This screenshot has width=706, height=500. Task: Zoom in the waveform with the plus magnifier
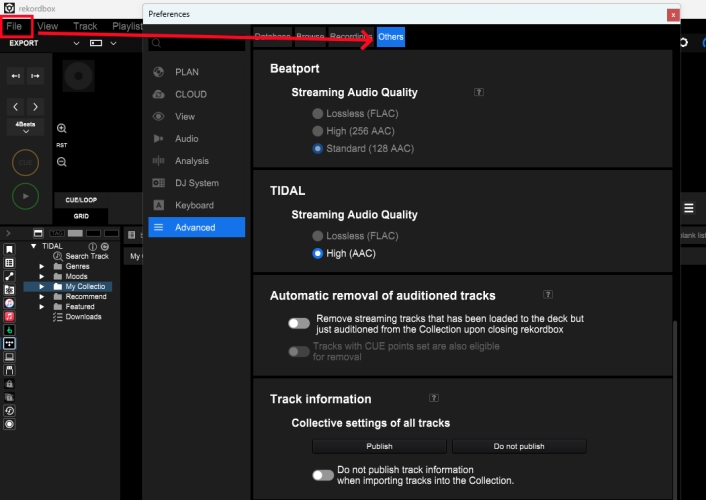(62, 128)
